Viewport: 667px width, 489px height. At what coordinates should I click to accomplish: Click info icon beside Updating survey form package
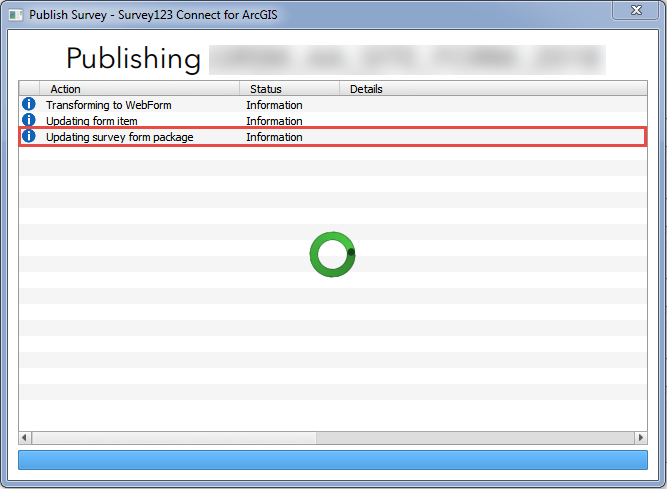pos(29,136)
